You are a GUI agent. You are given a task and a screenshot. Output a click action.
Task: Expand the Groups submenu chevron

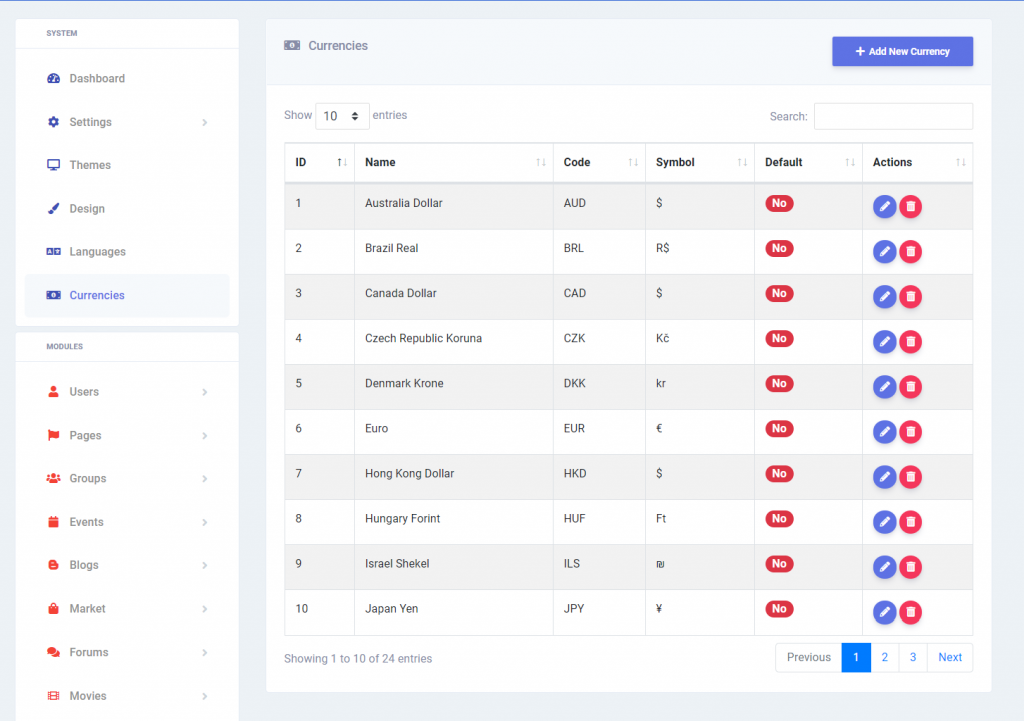point(204,479)
